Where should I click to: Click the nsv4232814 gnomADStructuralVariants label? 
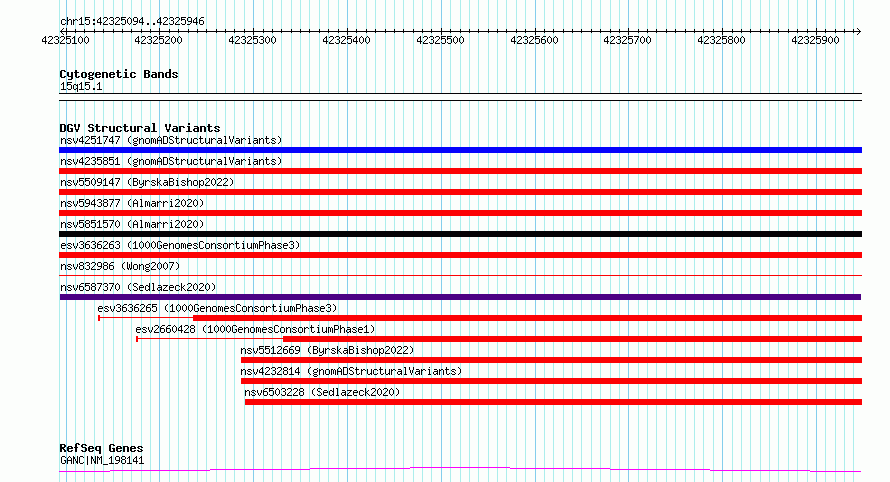click(351, 371)
